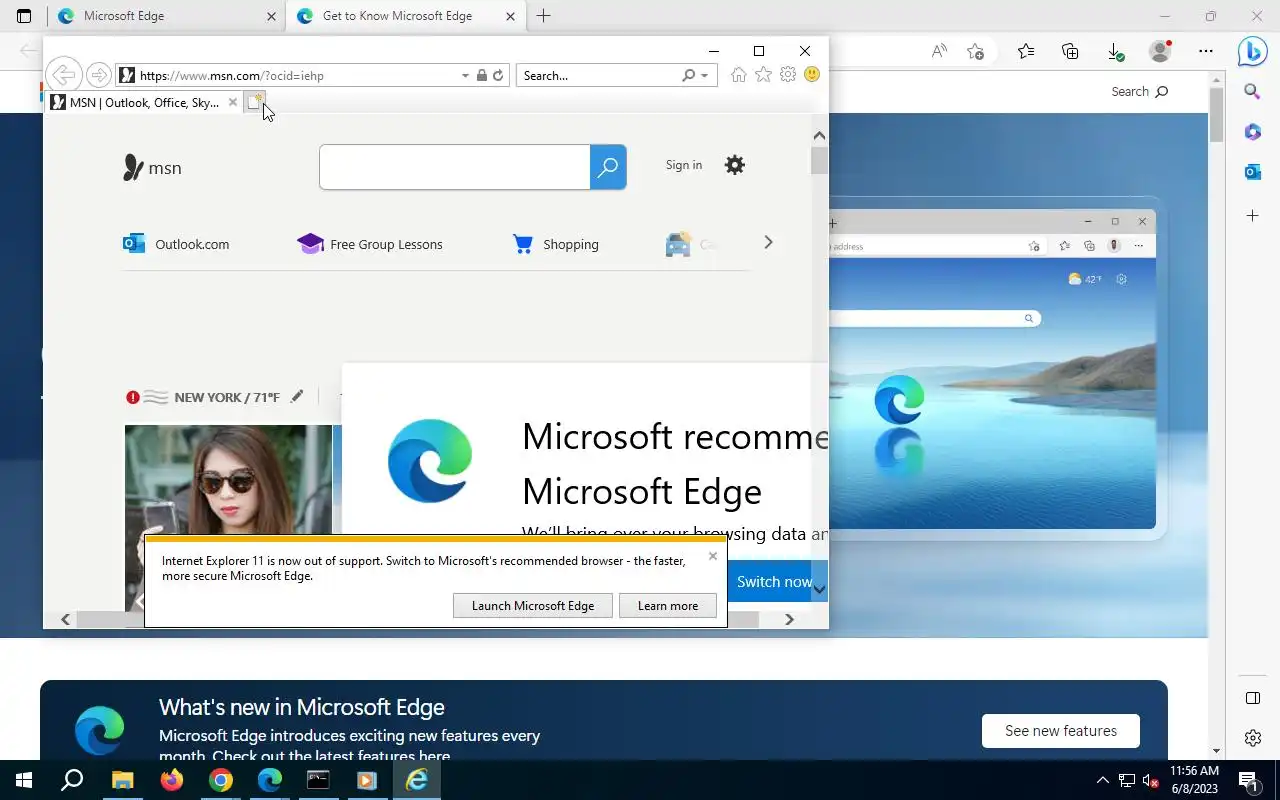Viewport: 1280px width, 800px height.
Task: Open Edge downloads icon
Action: pyautogui.click(x=1115, y=51)
